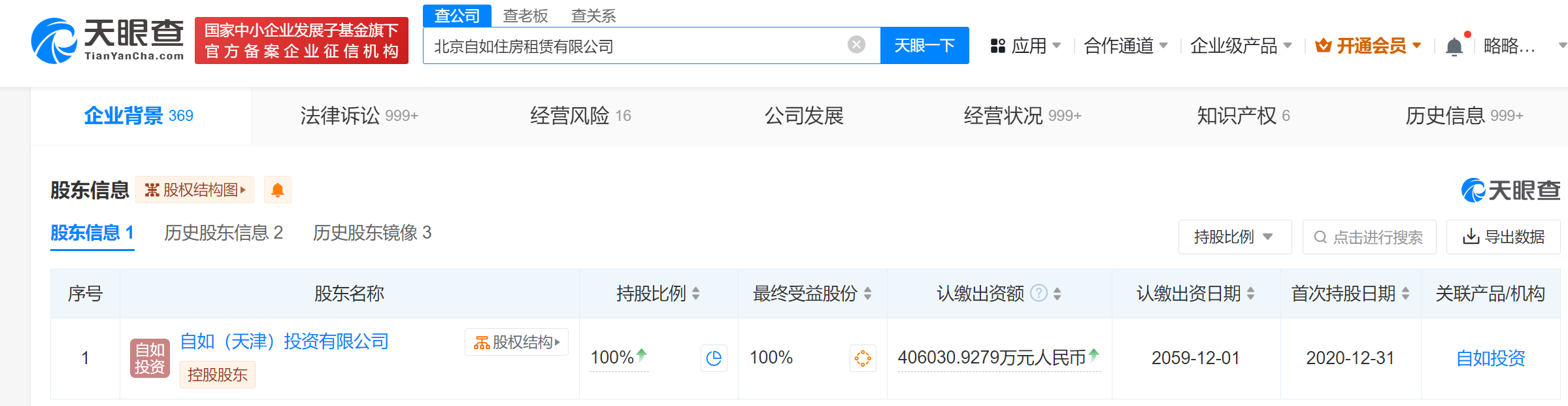The image size is (1568, 406).
Task: Open the final beneficiary share path icon
Action: pyautogui.click(x=863, y=358)
